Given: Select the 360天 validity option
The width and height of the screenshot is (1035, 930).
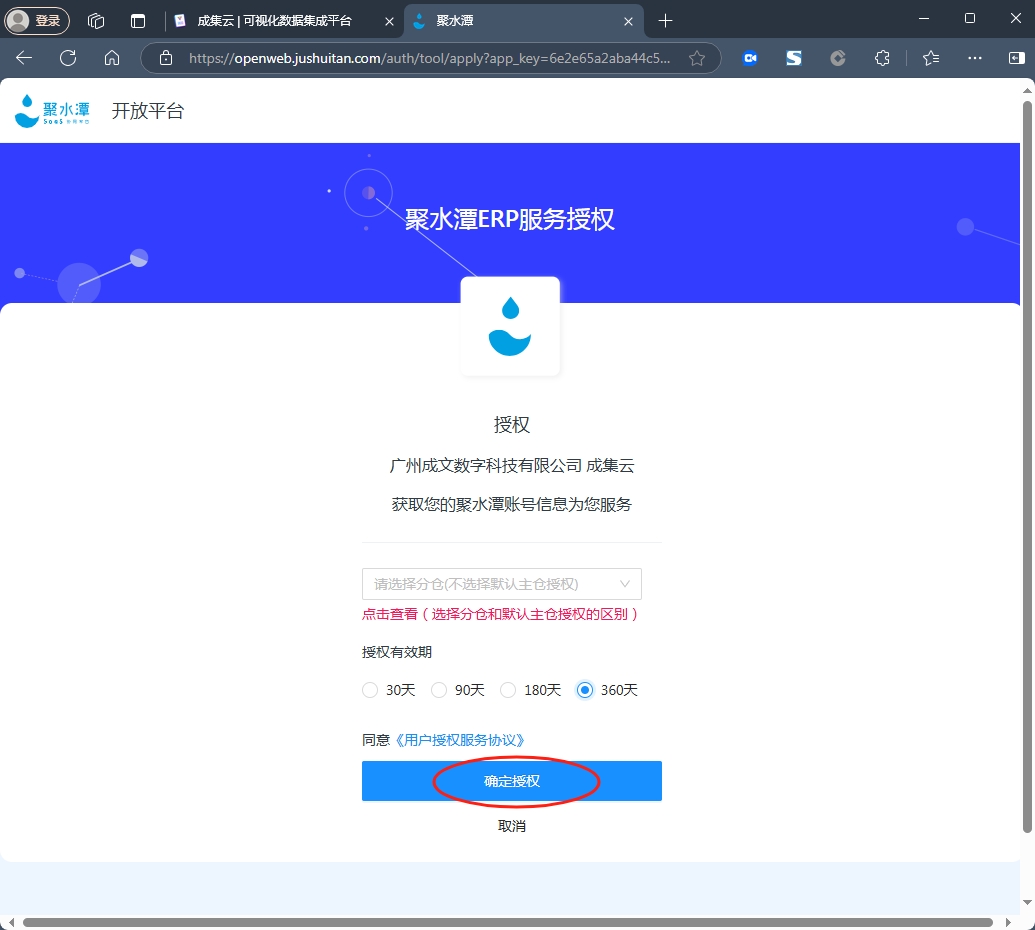Looking at the screenshot, I should click(x=607, y=690).
